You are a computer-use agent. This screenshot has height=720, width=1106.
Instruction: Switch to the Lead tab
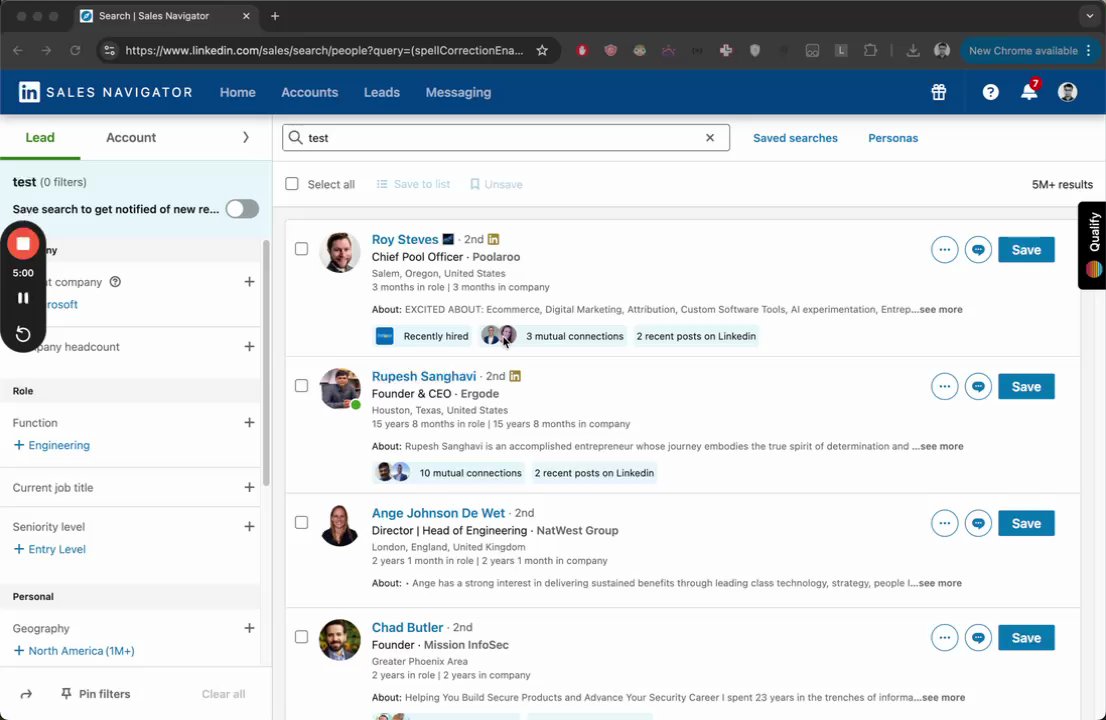40,138
